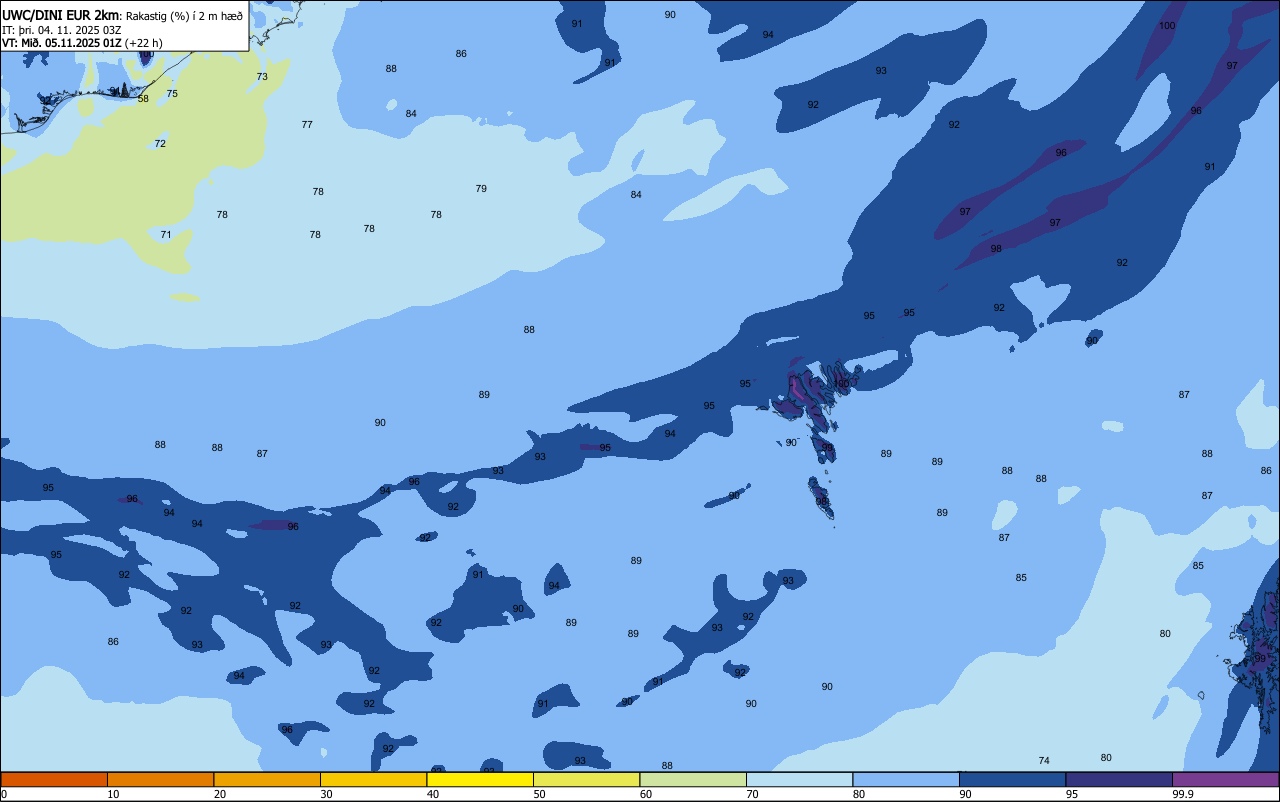1280x802 pixels.
Task: Click the '50' legend tick label
Action: pos(539,794)
